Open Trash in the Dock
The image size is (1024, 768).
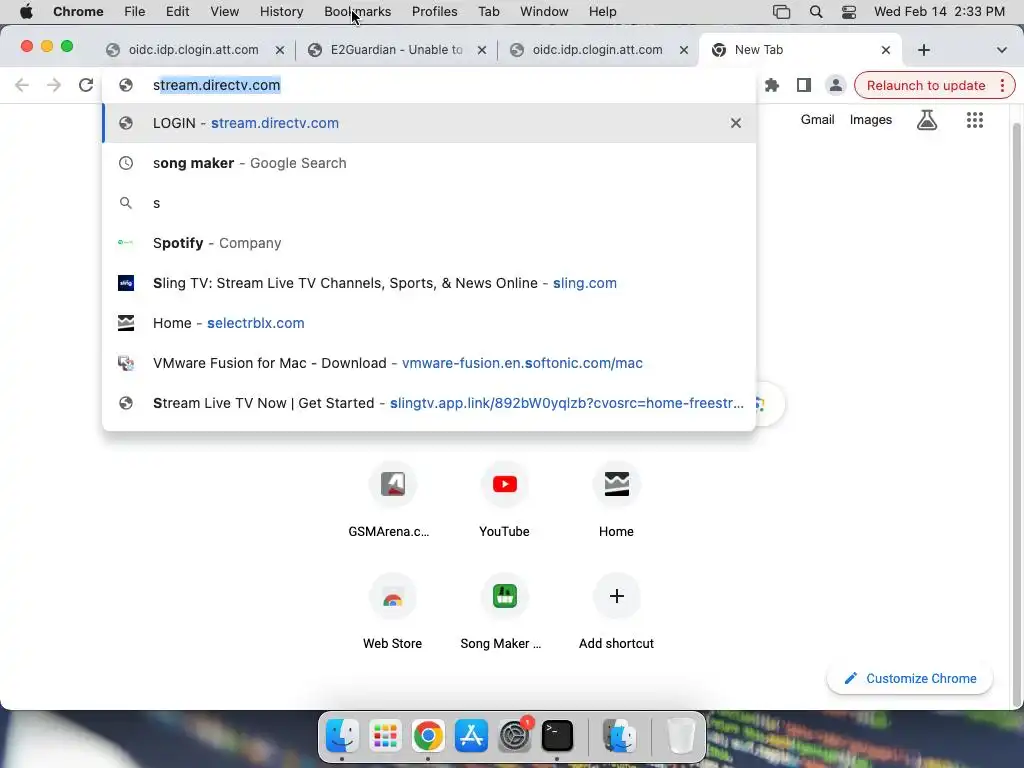pyautogui.click(x=680, y=736)
